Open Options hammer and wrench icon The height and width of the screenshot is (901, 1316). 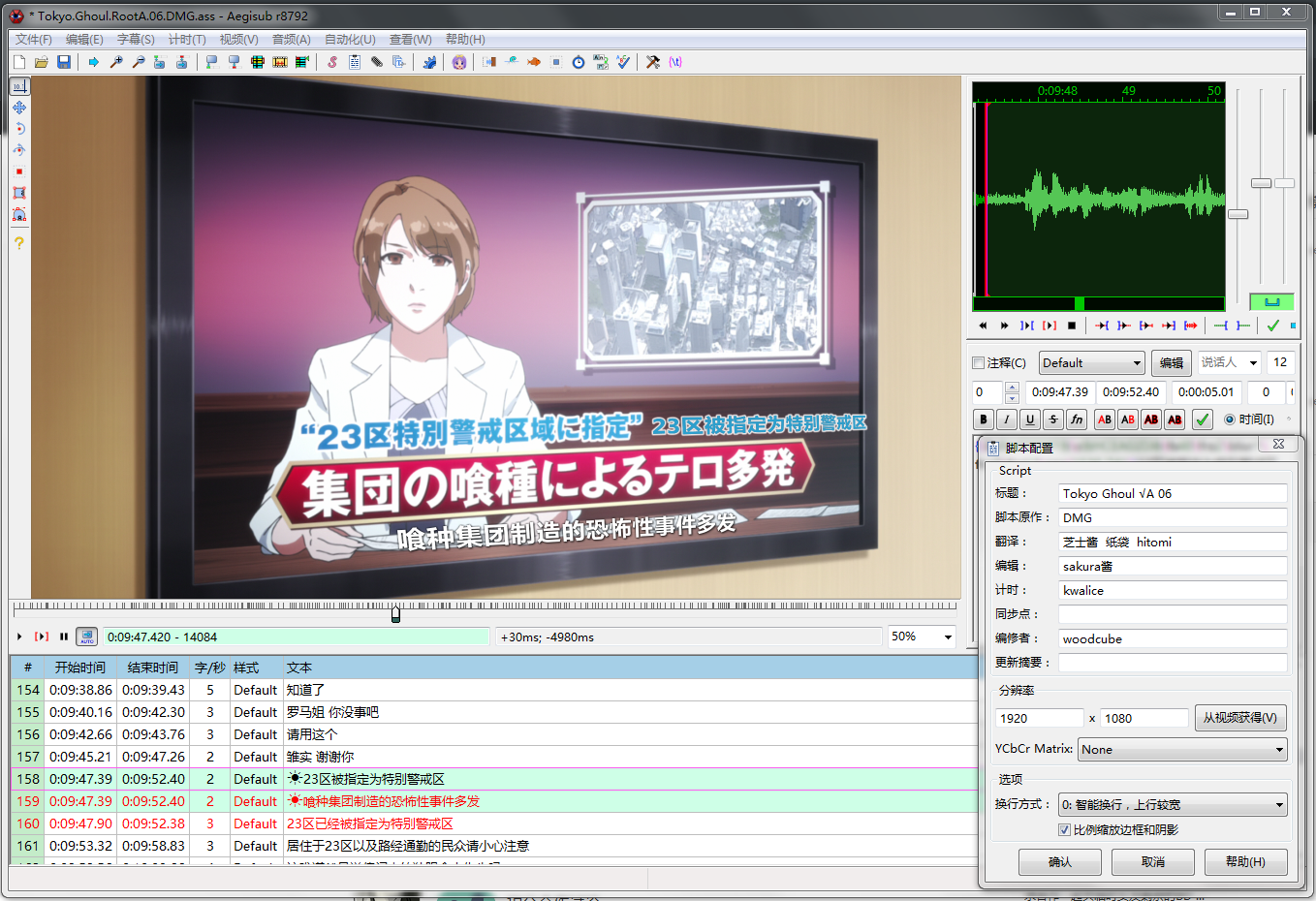point(653,62)
